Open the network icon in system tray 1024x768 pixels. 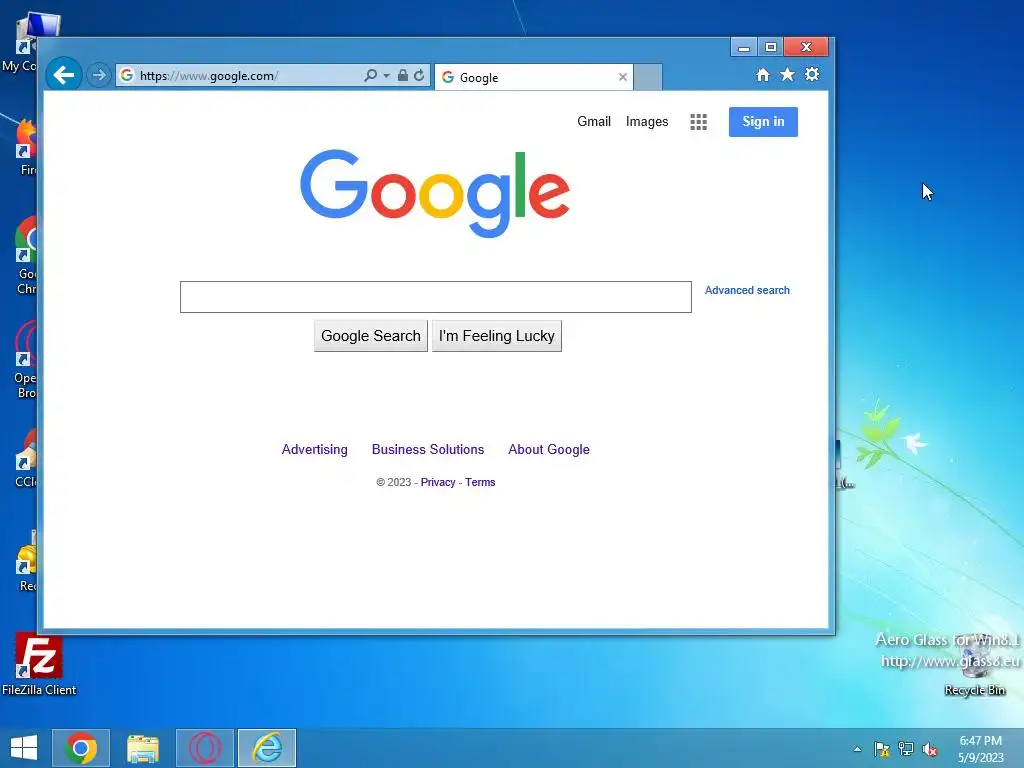tap(906, 749)
